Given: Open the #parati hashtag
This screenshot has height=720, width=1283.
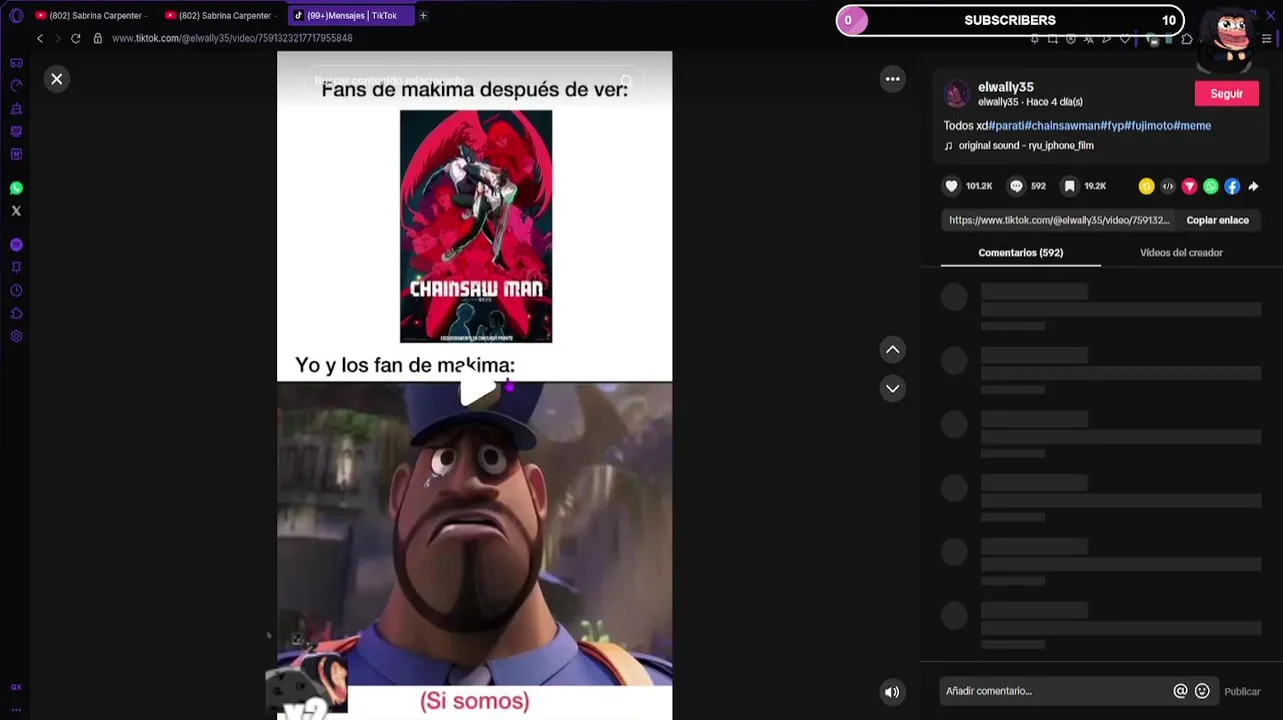Looking at the screenshot, I should (x=1006, y=126).
